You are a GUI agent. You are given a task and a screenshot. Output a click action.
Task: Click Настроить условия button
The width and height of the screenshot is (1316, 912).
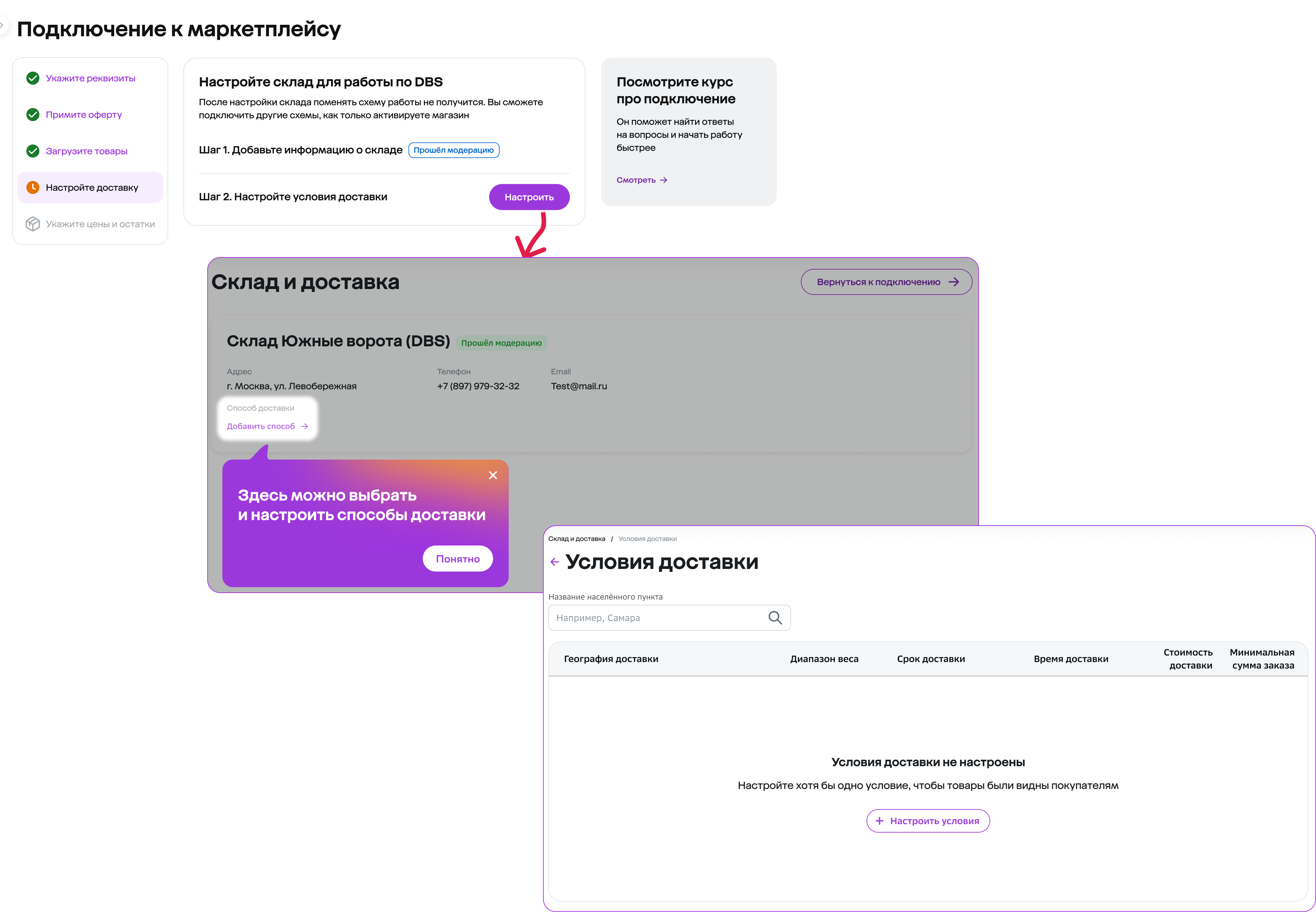pos(928,821)
